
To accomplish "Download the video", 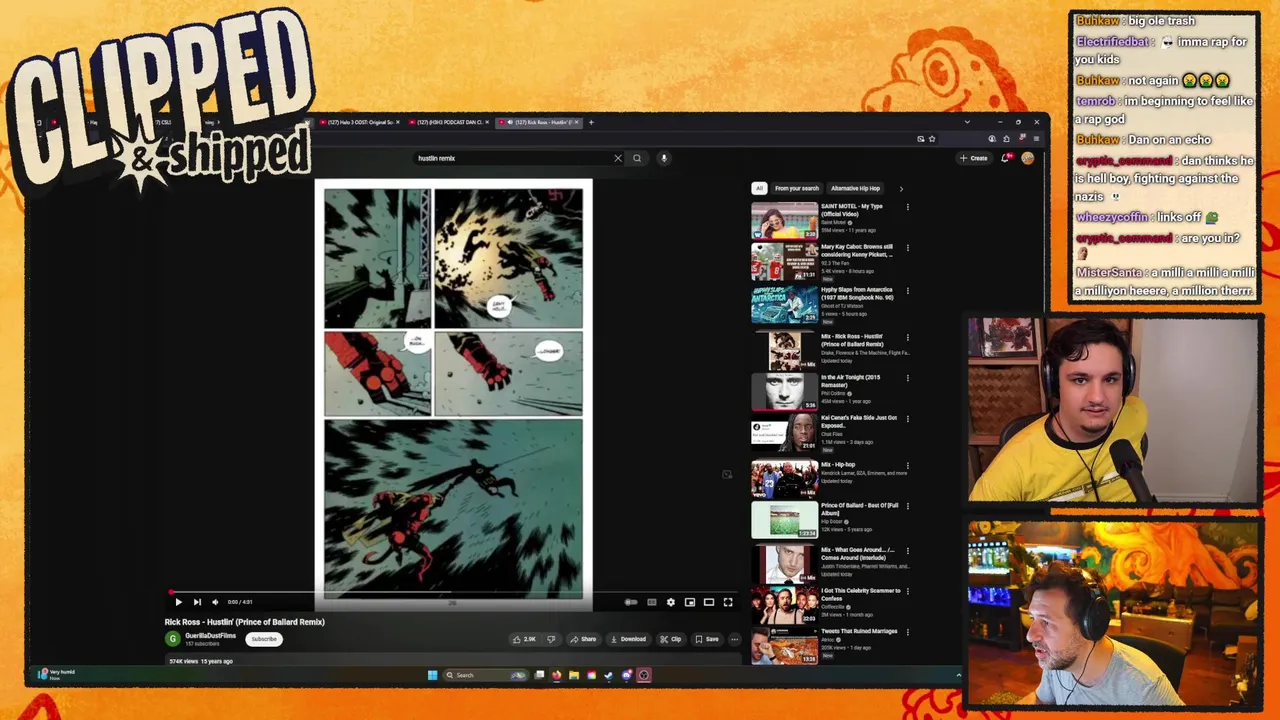I will tap(628, 639).
